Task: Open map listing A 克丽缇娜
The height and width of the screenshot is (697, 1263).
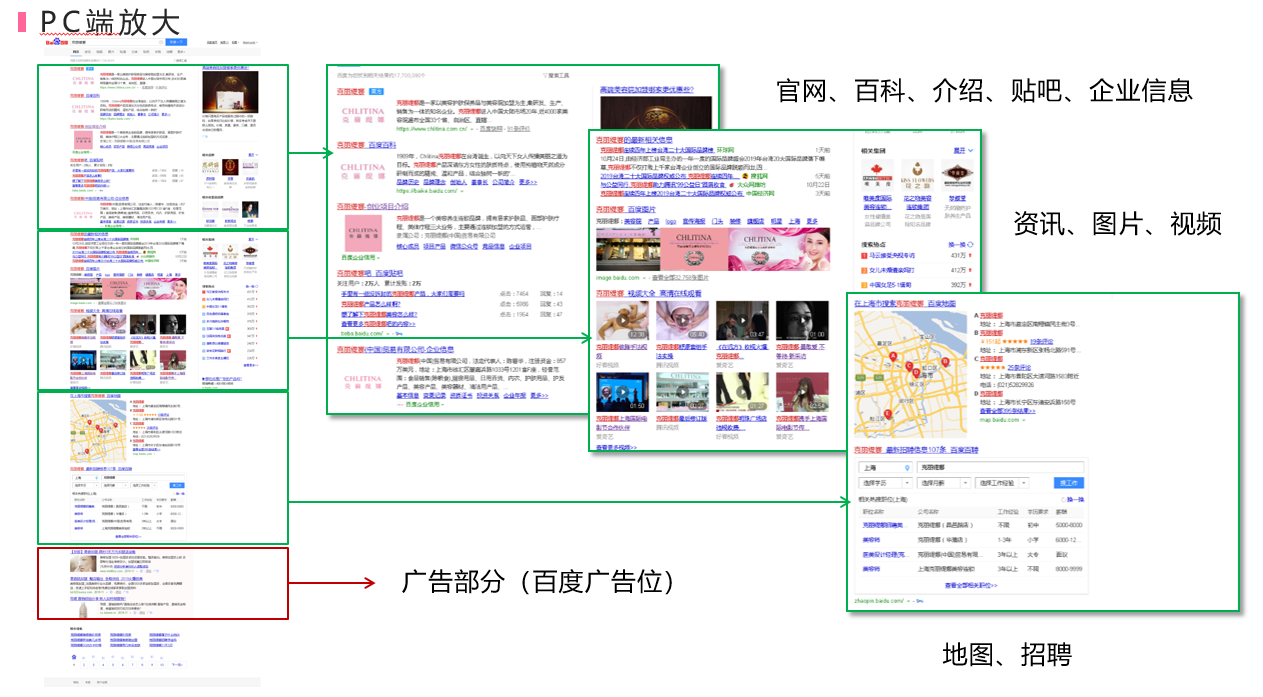Action: click(x=990, y=314)
